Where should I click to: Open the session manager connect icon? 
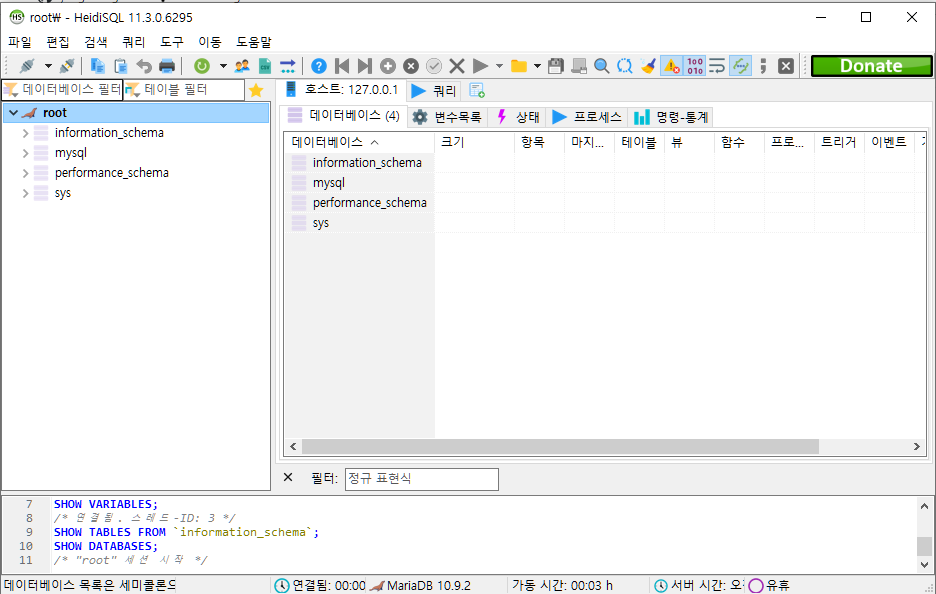coord(27,66)
